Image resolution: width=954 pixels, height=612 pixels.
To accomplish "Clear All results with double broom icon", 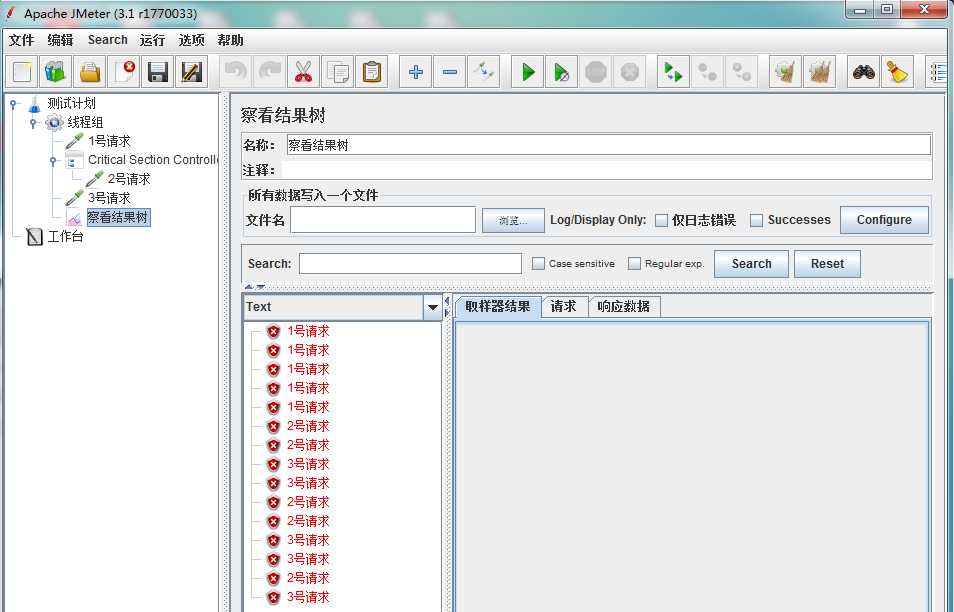I will tap(820, 72).
